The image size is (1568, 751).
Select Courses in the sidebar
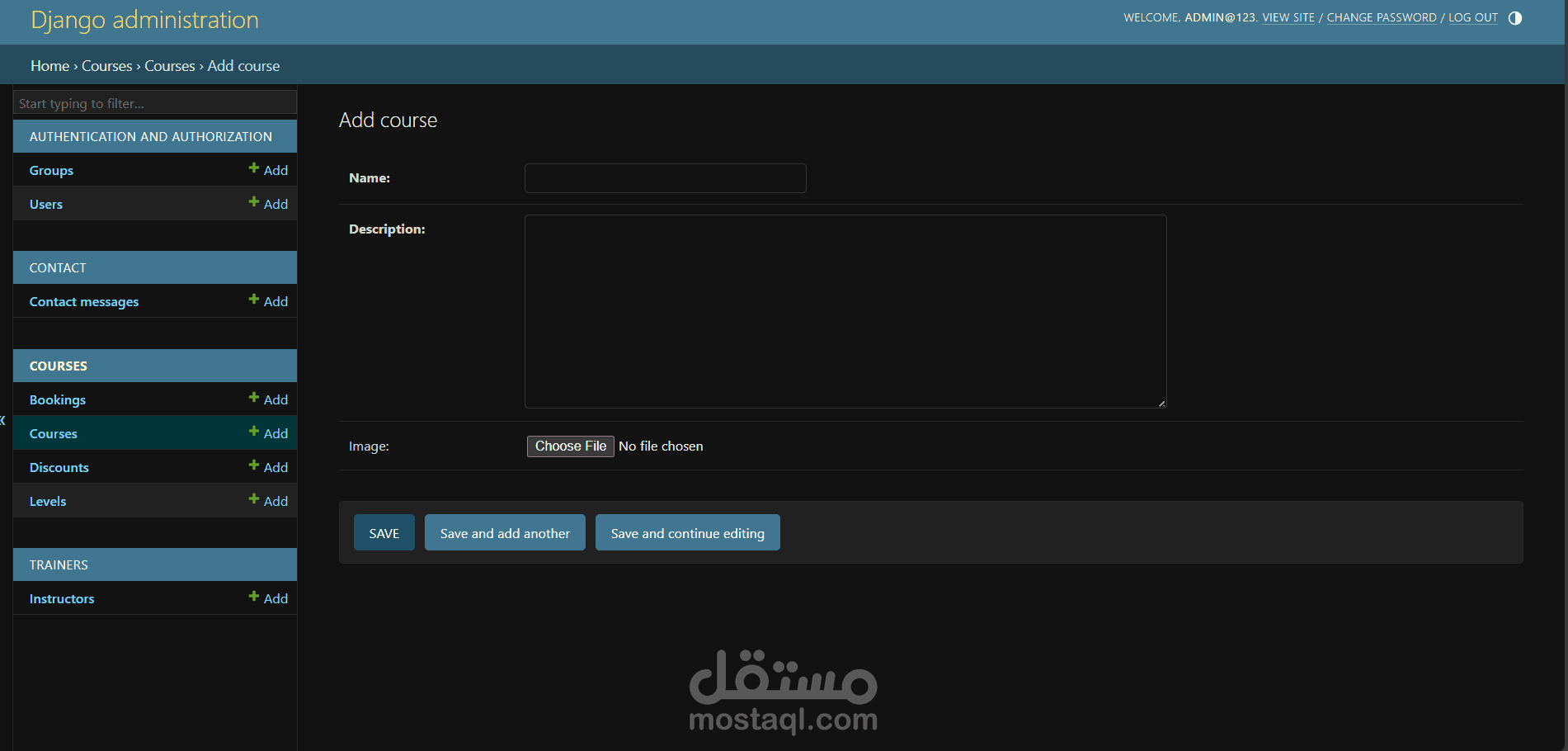pyautogui.click(x=54, y=434)
